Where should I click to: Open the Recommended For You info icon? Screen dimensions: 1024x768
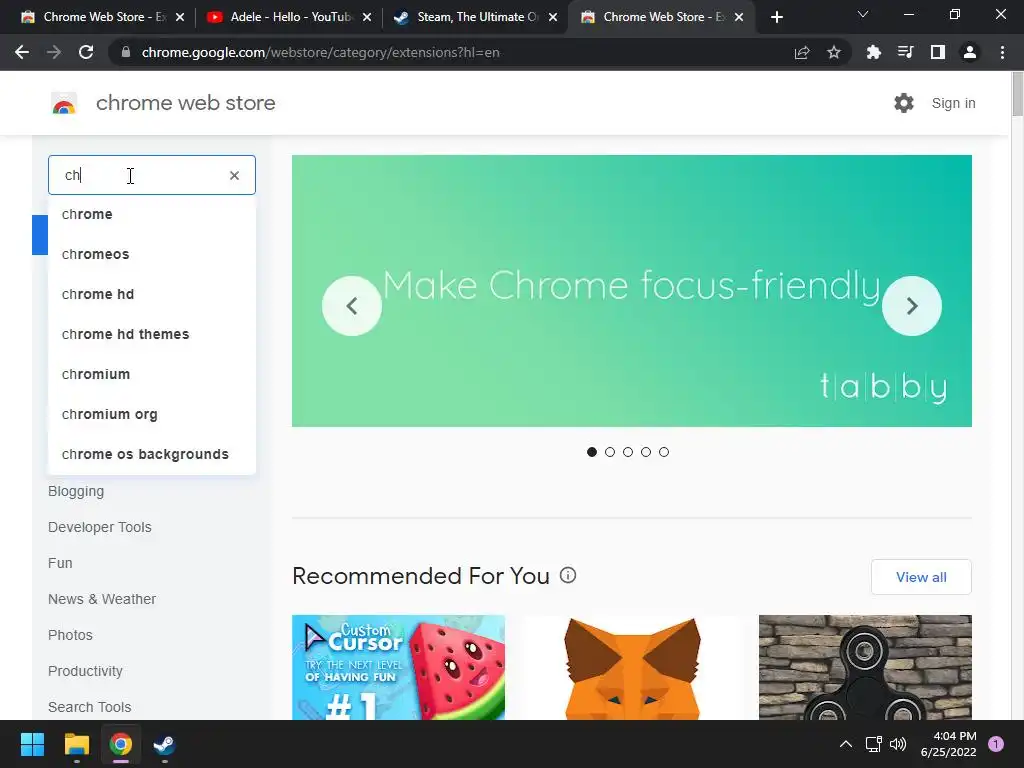pos(568,575)
